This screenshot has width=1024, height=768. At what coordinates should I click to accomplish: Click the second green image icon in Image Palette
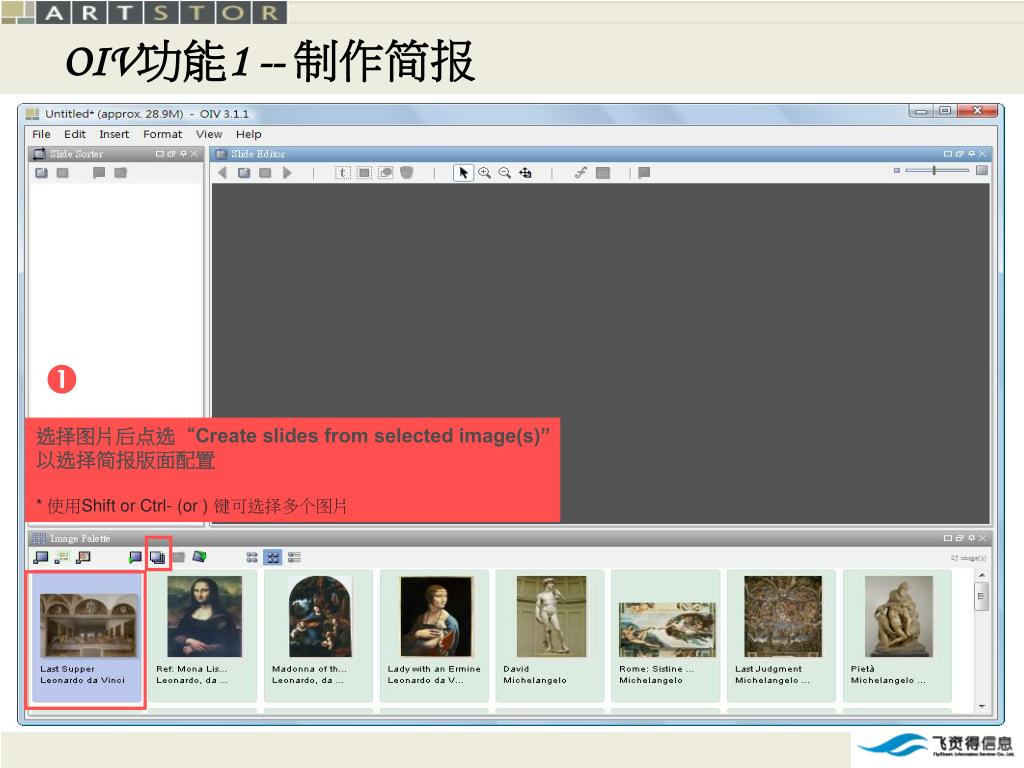click(62, 557)
